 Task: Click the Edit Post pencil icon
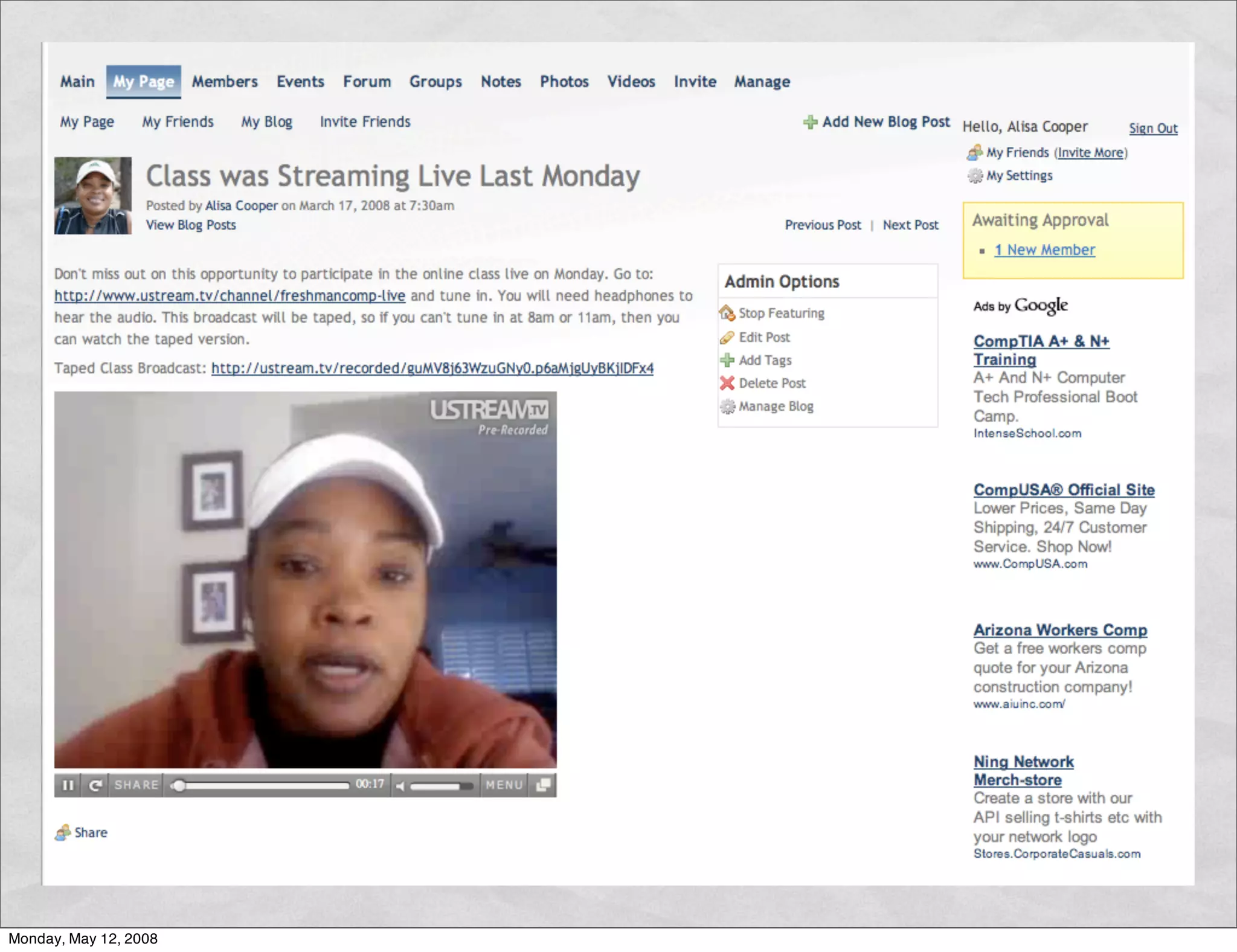[x=727, y=337]
